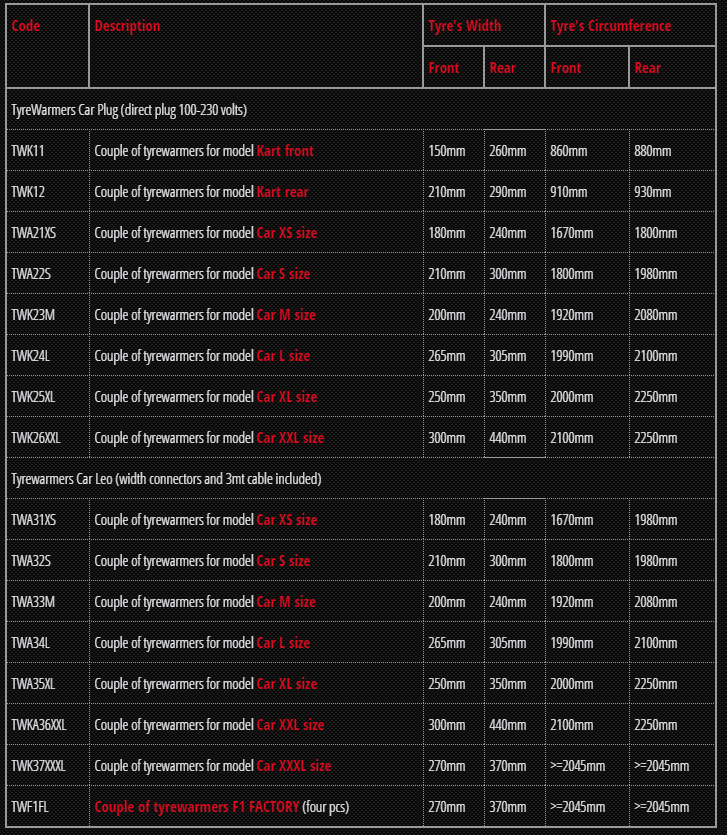Click the "Tyre's Circumference" header

pos(611,26)
